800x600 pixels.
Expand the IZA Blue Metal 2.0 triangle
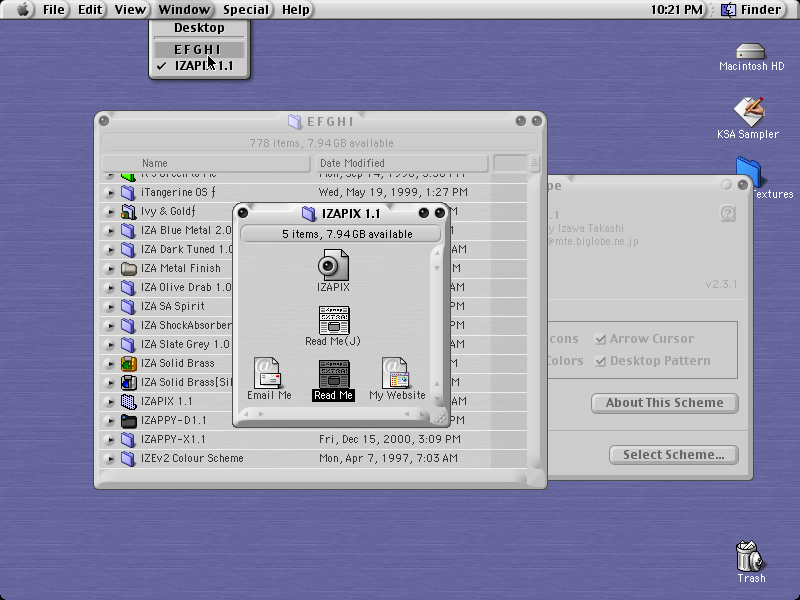pyautogui.click(x=110, y=231)
